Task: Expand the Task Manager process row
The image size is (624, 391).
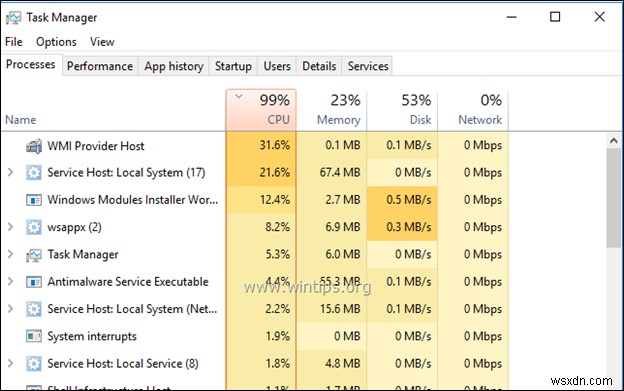Action: click(x=11, y=254)
